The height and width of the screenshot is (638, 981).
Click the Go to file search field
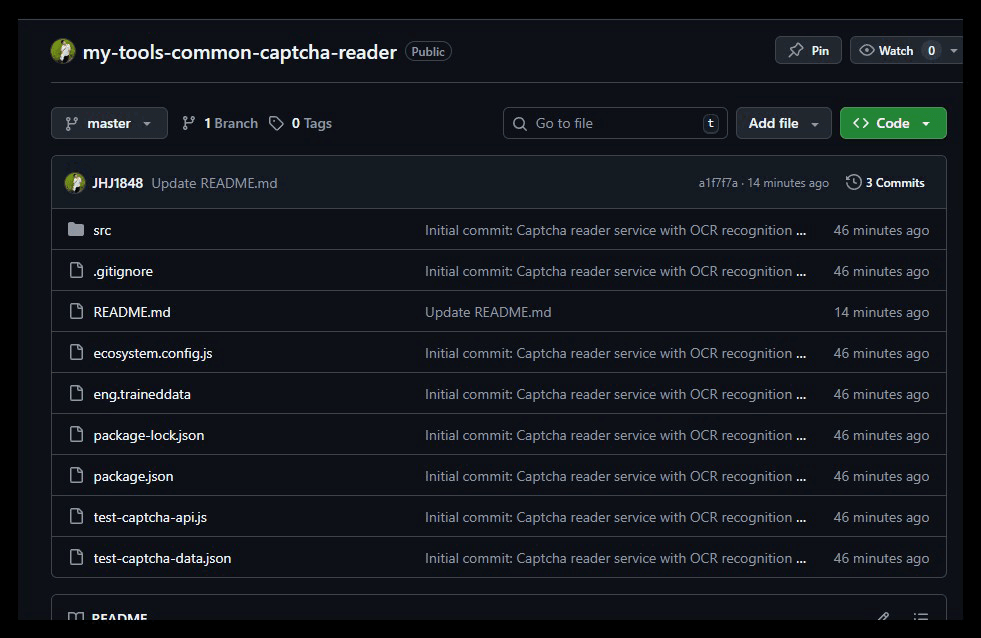(x=610, y=123)
